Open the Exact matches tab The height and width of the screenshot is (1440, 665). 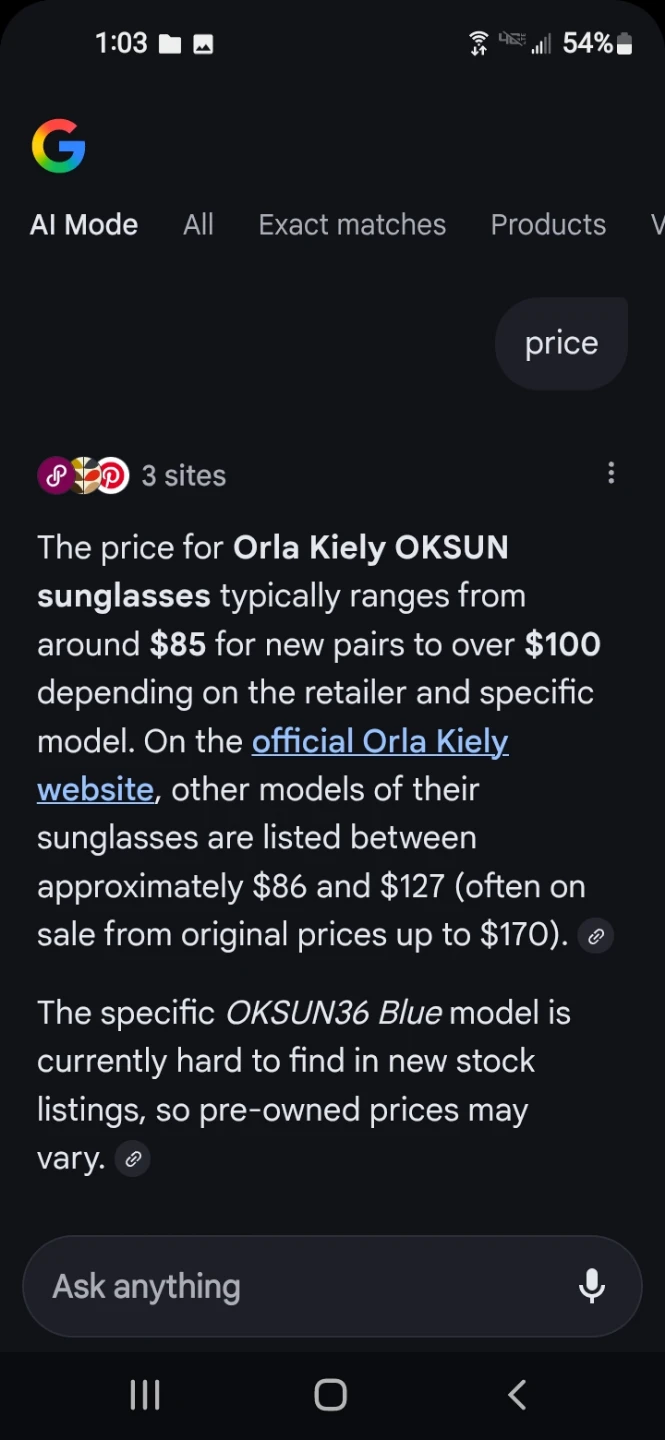coord(352,224)
